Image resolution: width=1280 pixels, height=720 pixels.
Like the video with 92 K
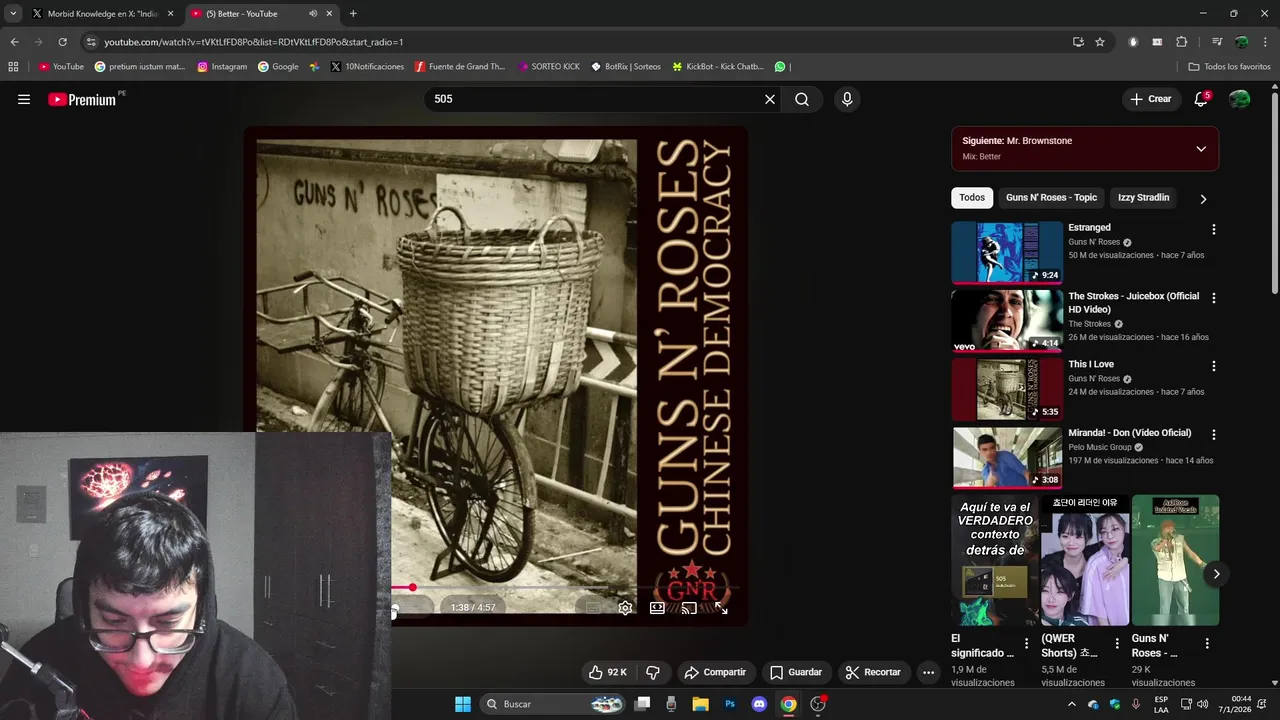coord(607,672)
